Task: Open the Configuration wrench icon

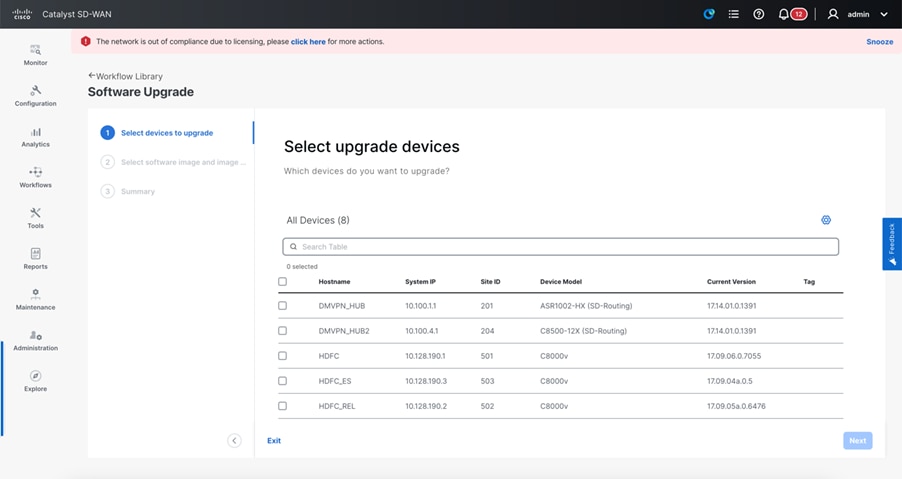Action: (35, 90)
